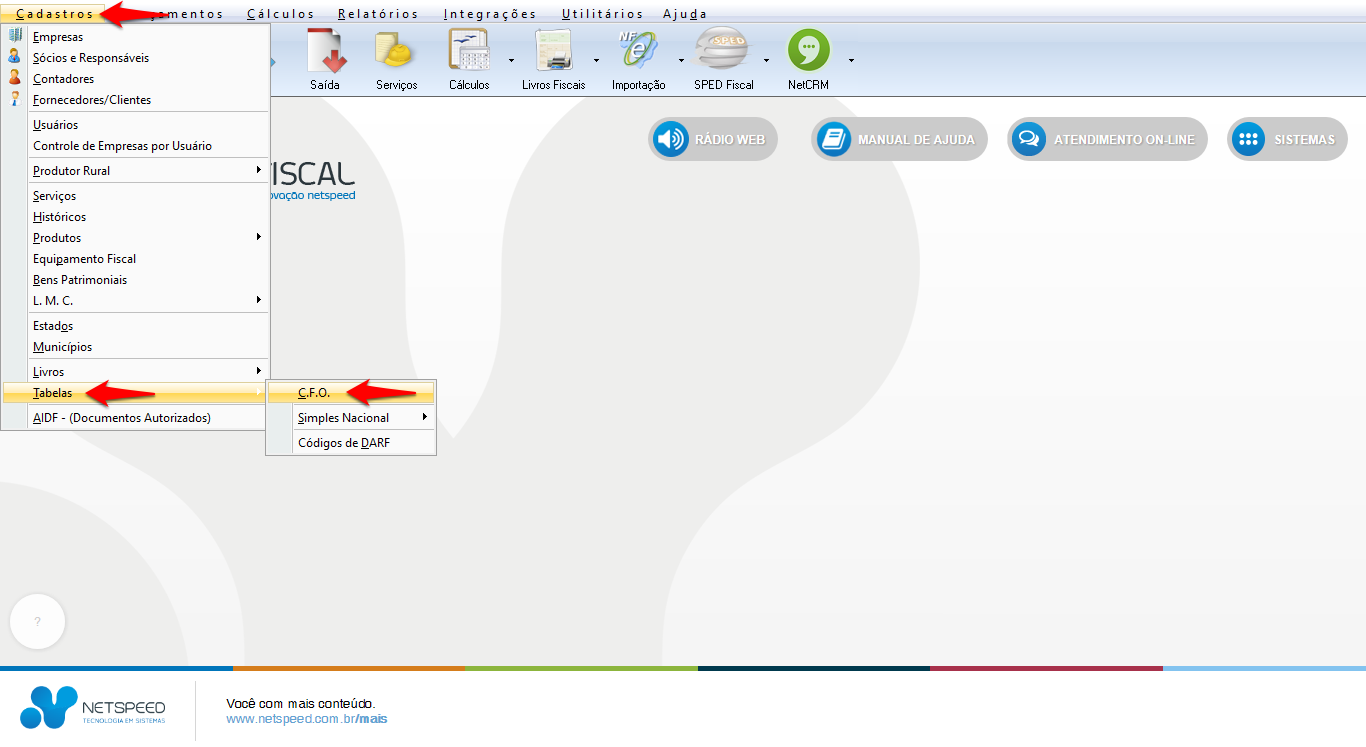
Task: Expand the Importação toolbar dropdown arrow
Action: tap(681, 60)
